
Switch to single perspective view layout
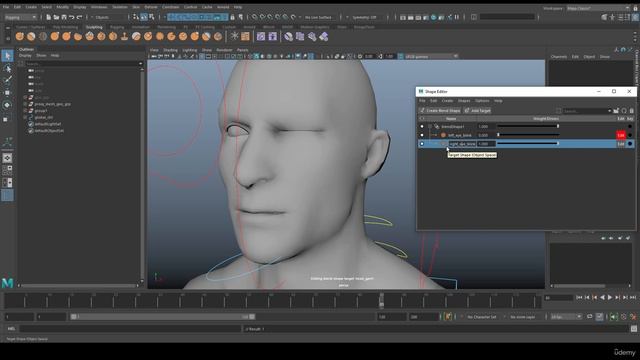[7, 158]
